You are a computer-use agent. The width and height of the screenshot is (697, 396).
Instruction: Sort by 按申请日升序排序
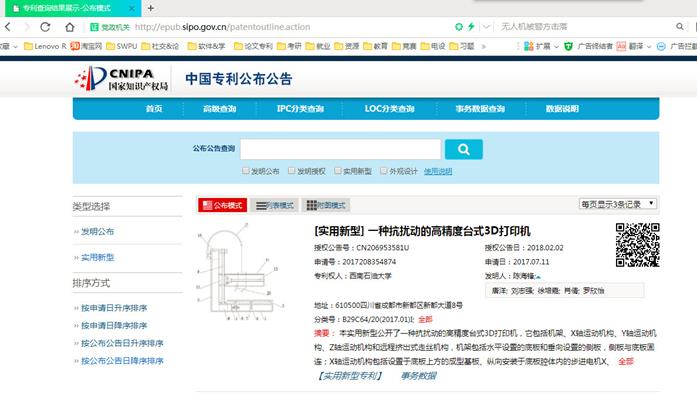click(x=114, y=308)
